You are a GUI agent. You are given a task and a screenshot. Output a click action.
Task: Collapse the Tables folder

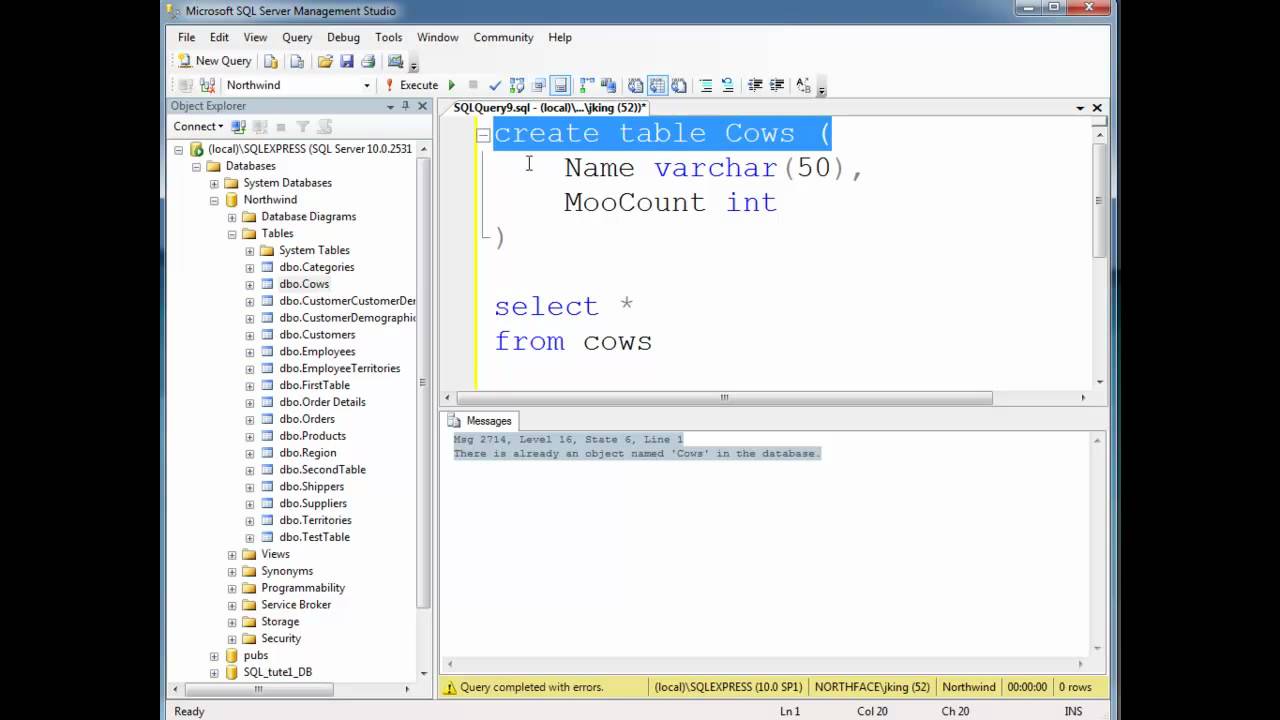click(x=232, y=234)
